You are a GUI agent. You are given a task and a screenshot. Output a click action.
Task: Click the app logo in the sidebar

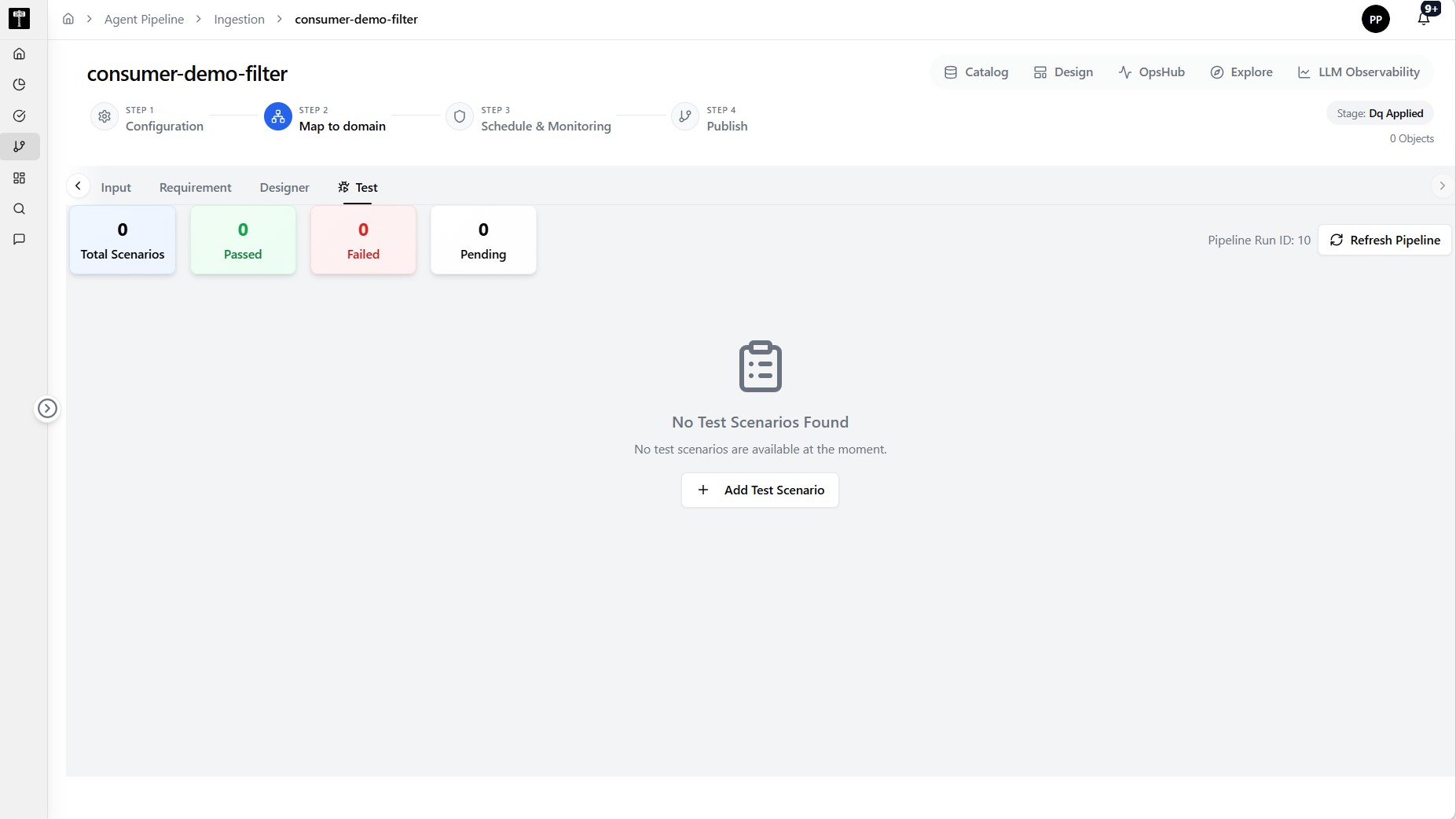pos(19,19)
